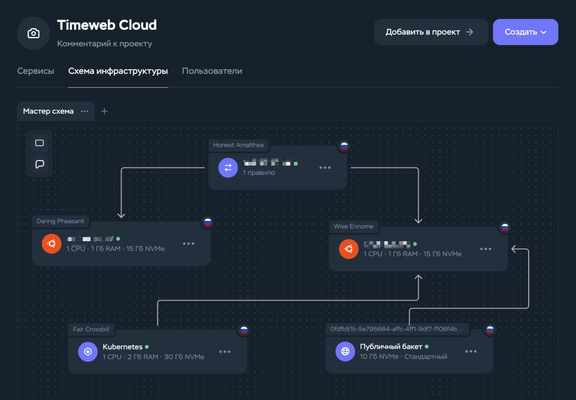The height and width of the screenshot is (400, 576).
Task: Open three-dot menu on Публичный бакет node
Action: pos(471,352)
